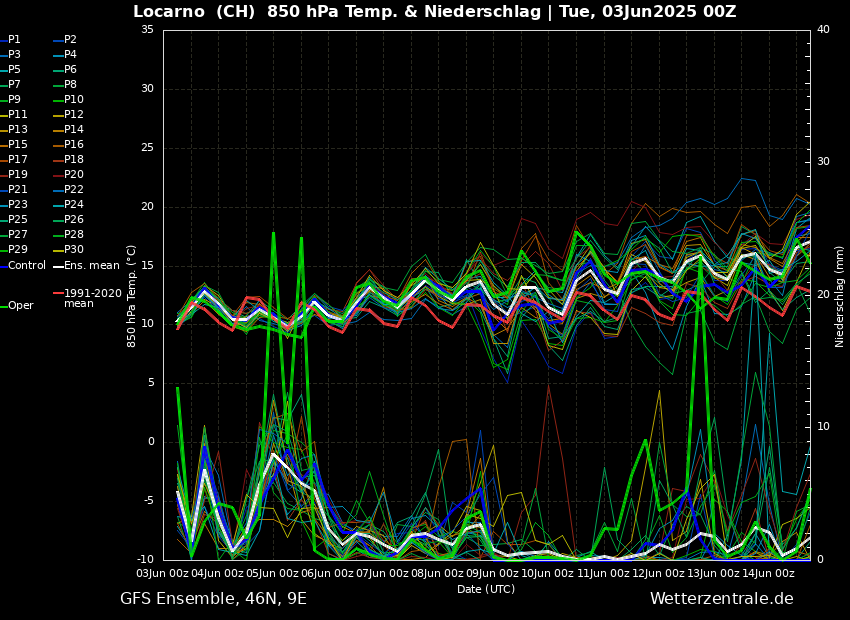Click the 25 value on temperature axis
The height and width of the screenshot is (620, 850).
click(x=147, y=148)
